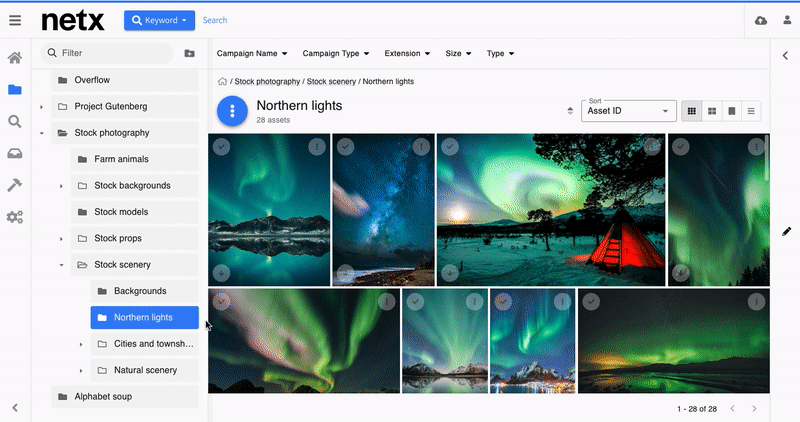Open the Alphabet soup folder

pyautogui.click(x=125, y=396)
